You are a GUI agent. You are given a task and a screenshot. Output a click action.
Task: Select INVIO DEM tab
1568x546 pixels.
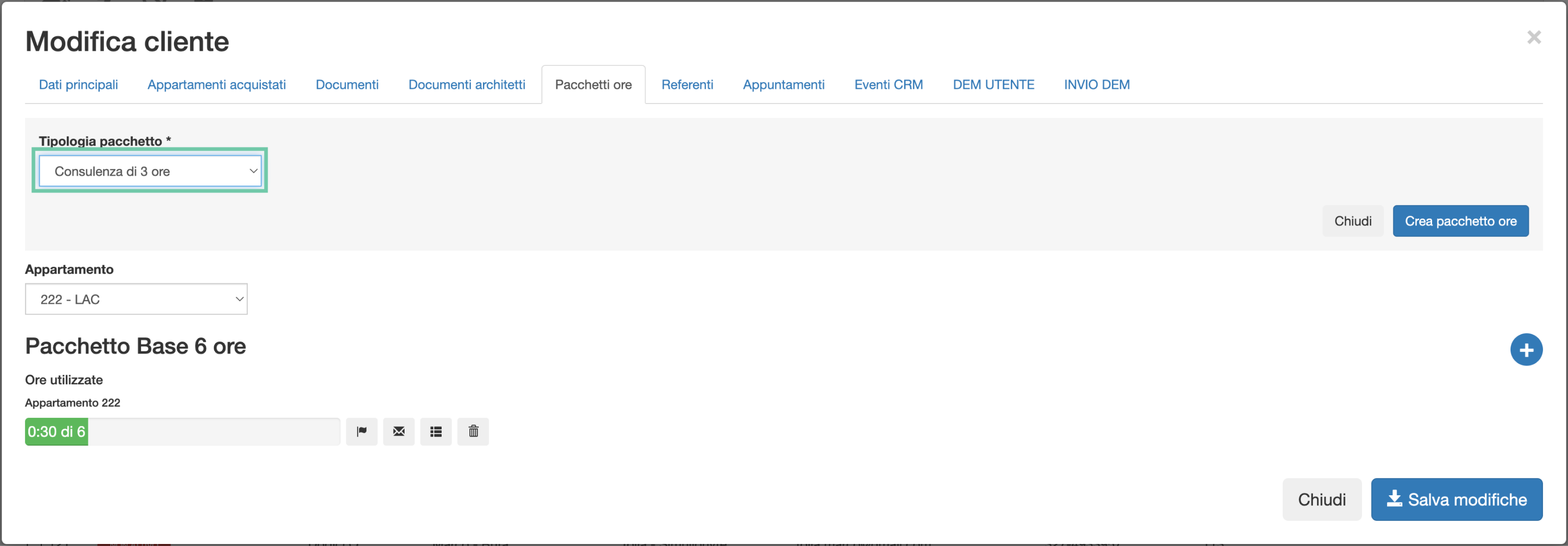coord(1097,85)
